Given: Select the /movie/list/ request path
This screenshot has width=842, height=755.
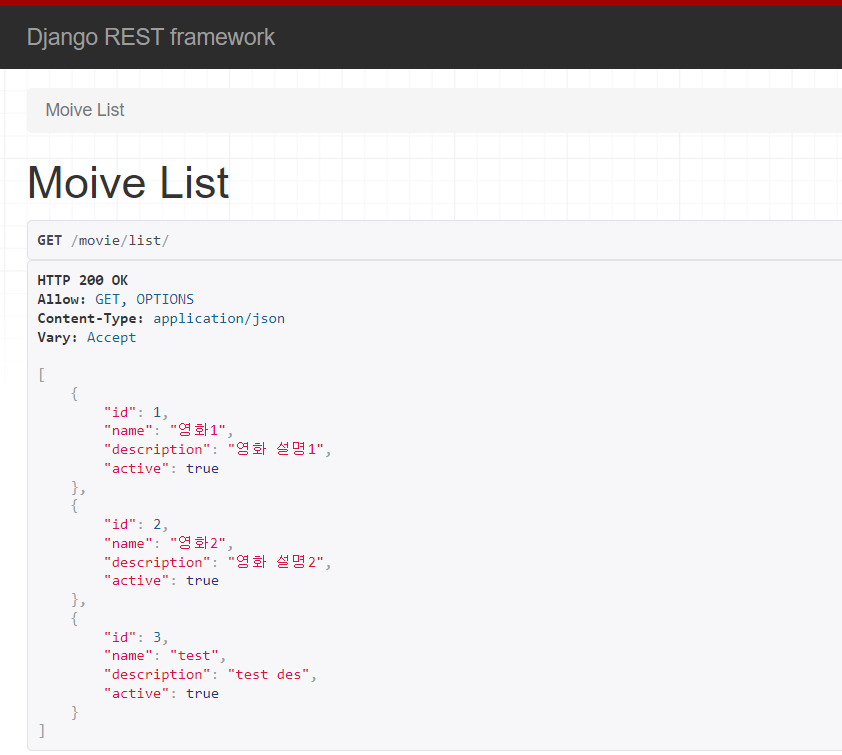Looking at the screenshot, I should tap(120, 240).
